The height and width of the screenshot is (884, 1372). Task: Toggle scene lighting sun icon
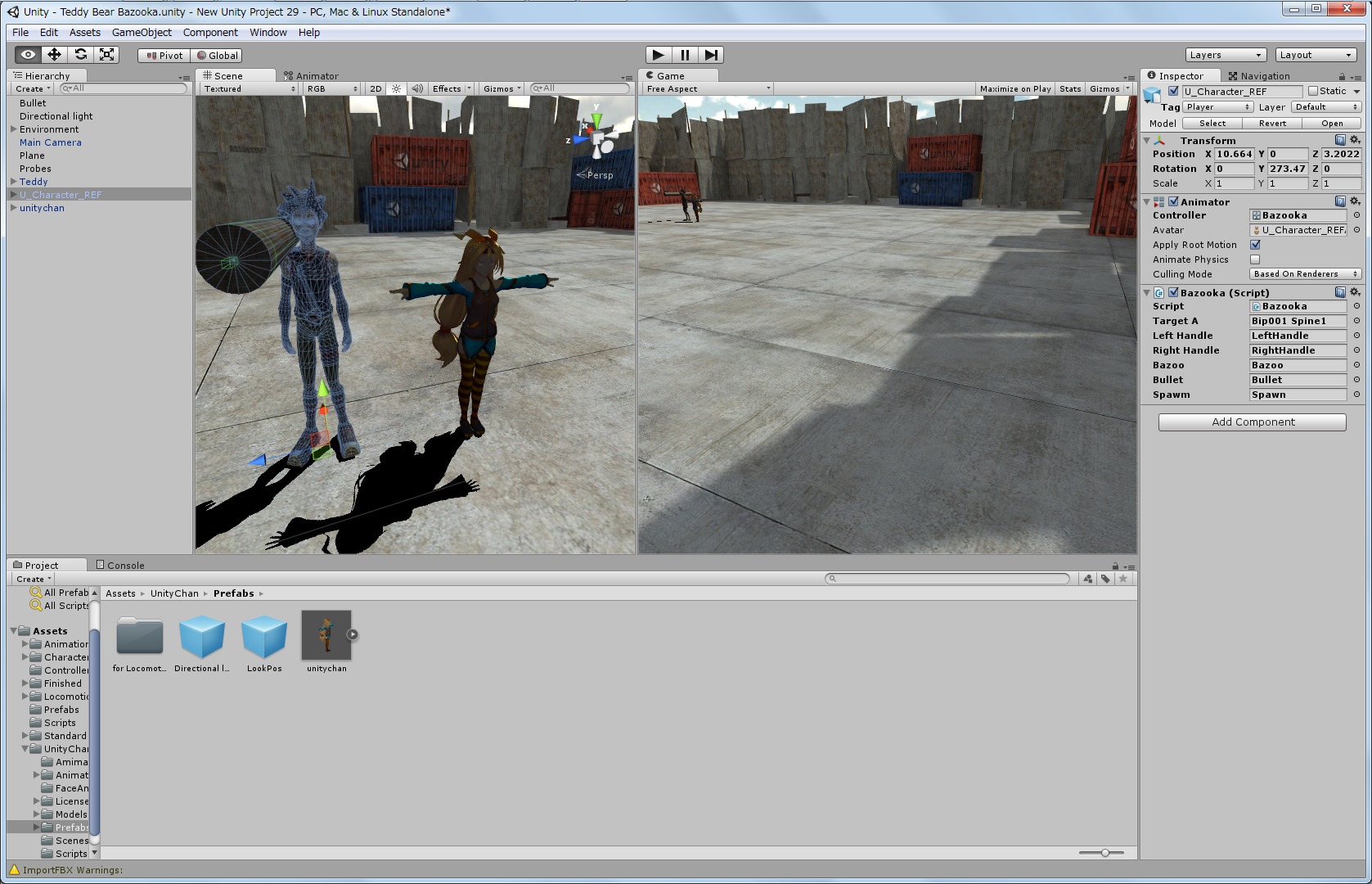pos(397,88)
